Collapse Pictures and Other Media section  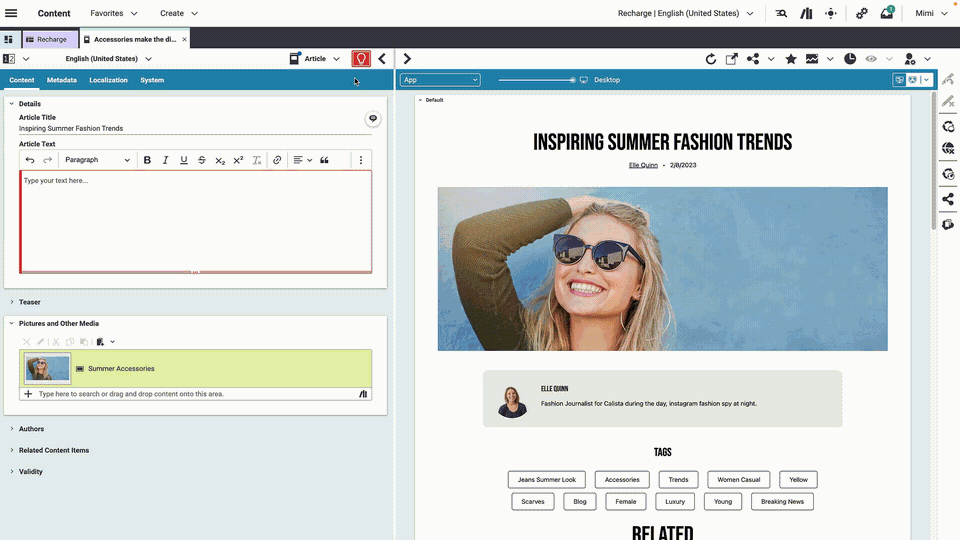12,323
